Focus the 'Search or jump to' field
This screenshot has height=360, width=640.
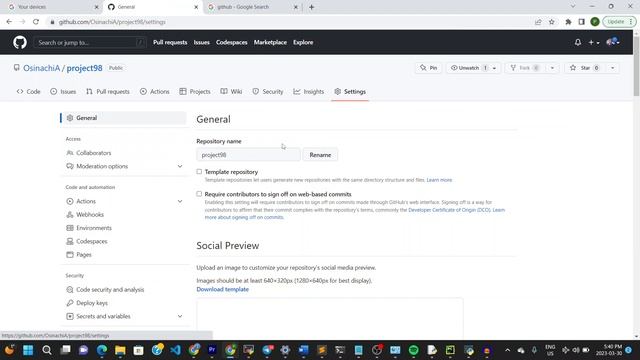[x=90, y=42]
